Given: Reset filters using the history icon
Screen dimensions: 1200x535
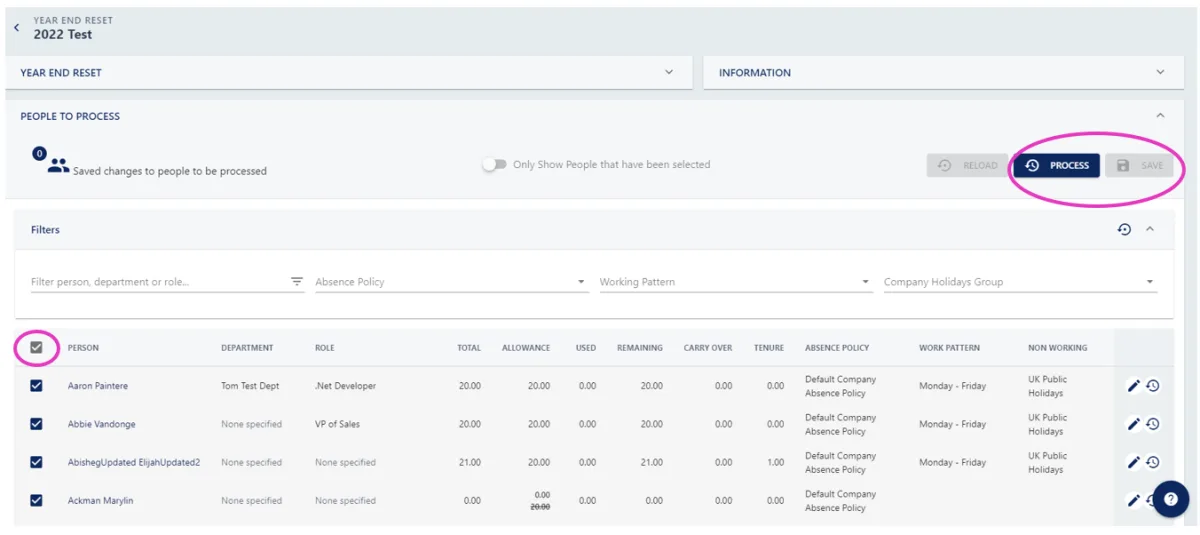Looking at the screenshot, I should [x=1124, y=230].
